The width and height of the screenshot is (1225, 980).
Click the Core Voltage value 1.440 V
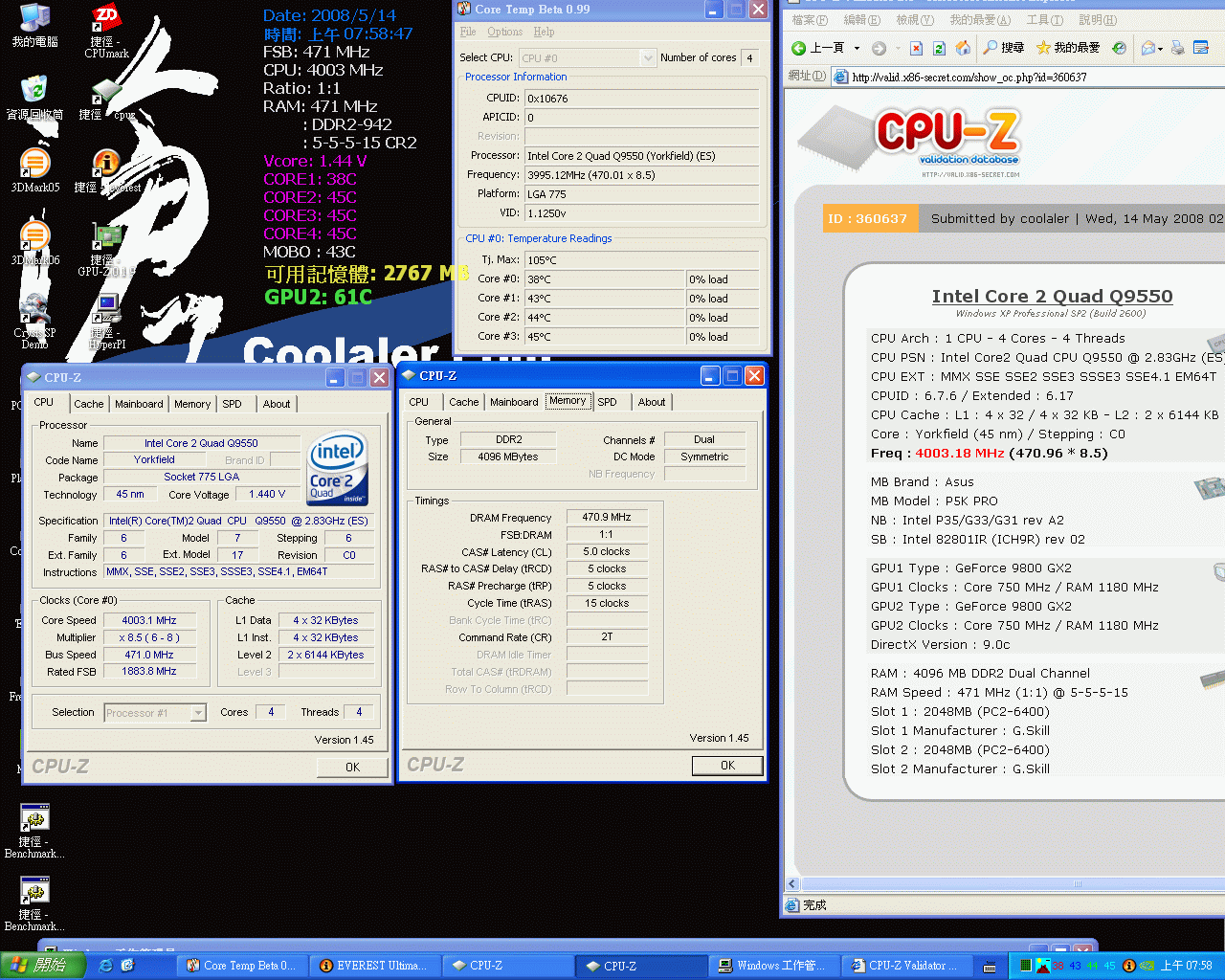pos(268,494)
